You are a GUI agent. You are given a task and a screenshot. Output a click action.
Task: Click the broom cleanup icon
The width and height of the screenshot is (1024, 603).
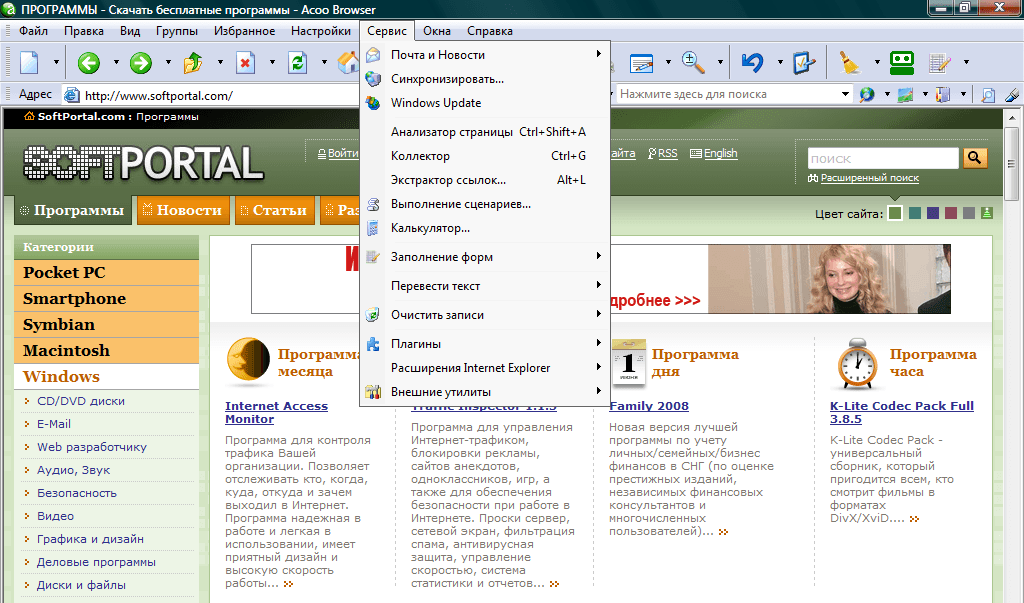[849, 63]
